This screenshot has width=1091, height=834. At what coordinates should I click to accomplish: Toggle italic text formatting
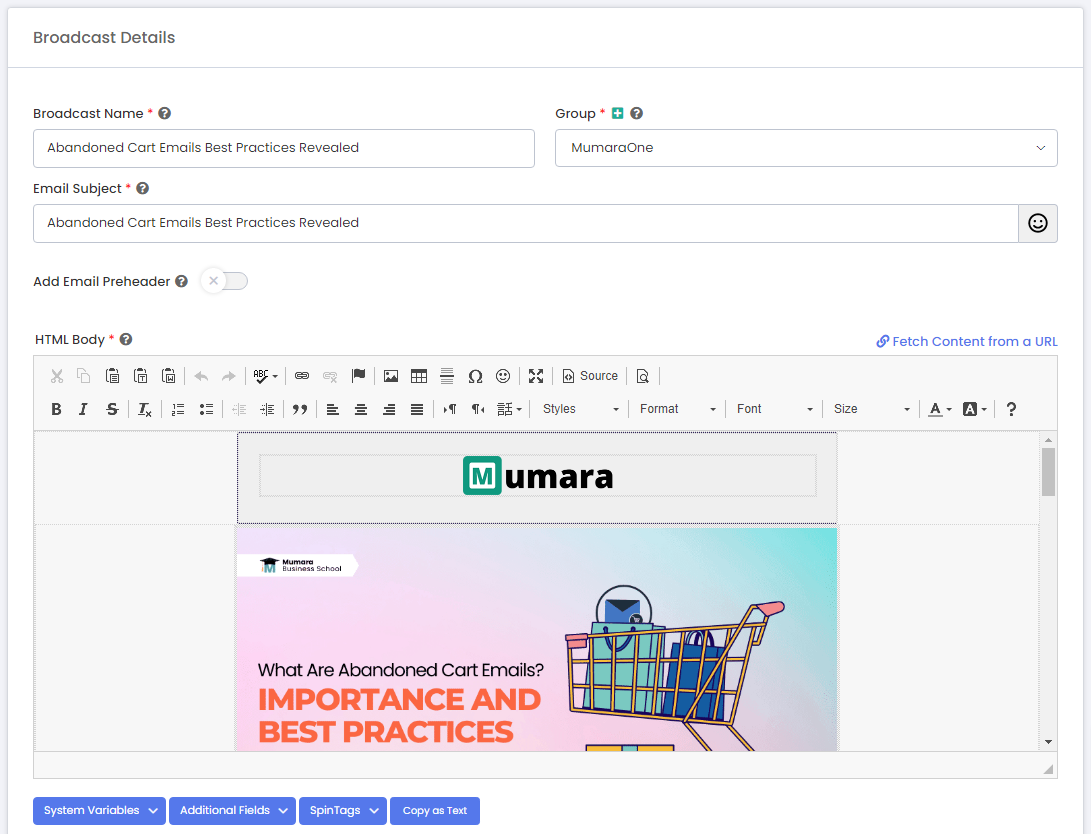click(83, 409)
